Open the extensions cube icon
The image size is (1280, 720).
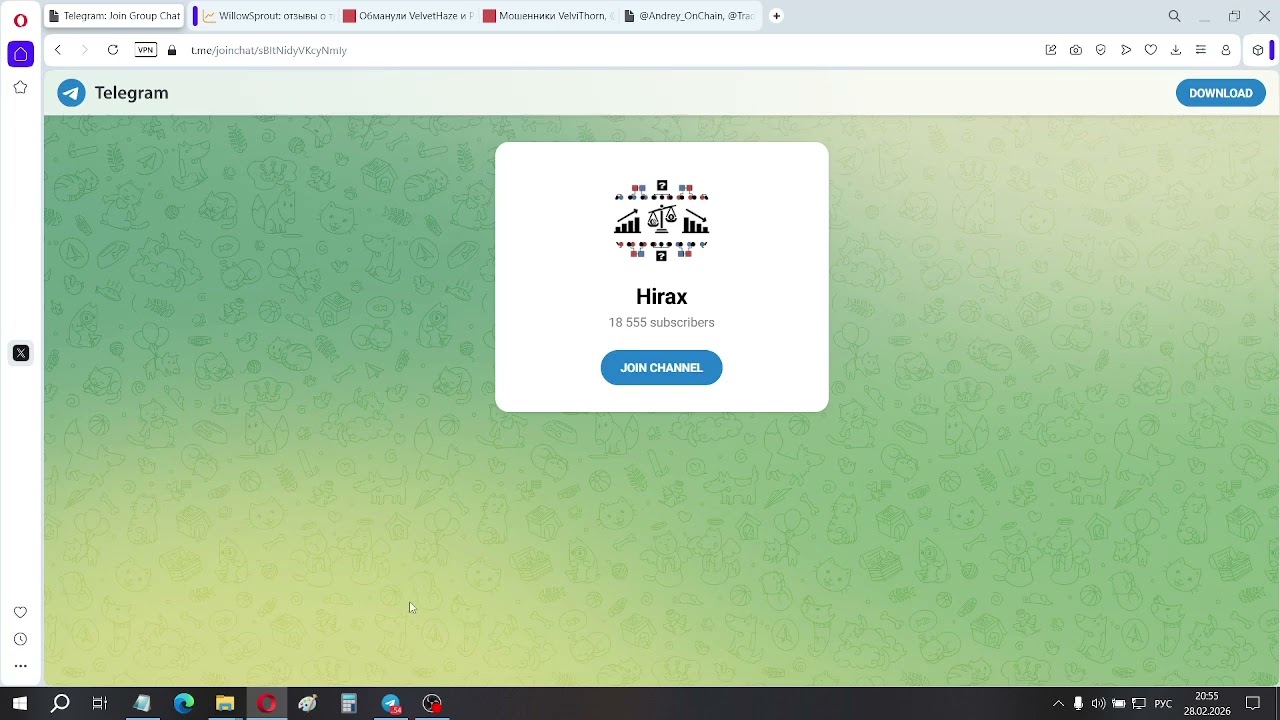pyautogui.click(x=1258, y=50)
